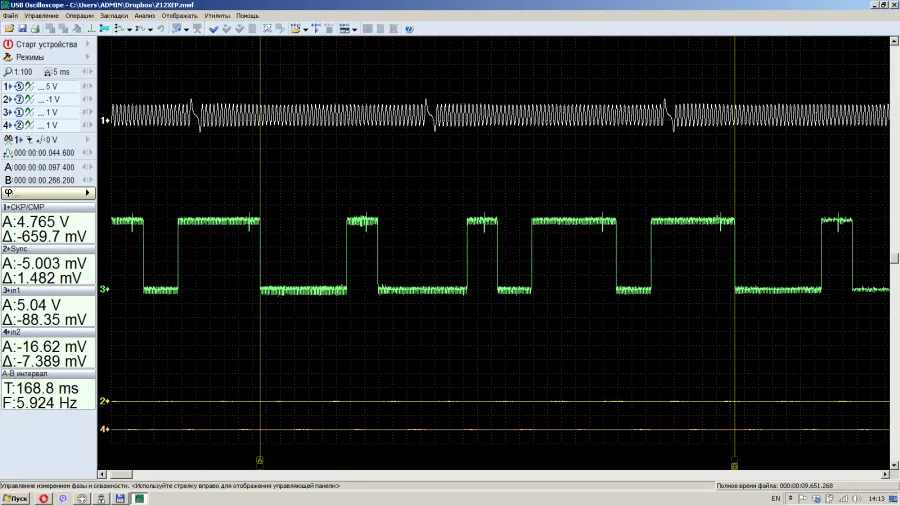Screen dimensions: 900x506
Task: Print waveform using the printer icon
Action: 35,29
